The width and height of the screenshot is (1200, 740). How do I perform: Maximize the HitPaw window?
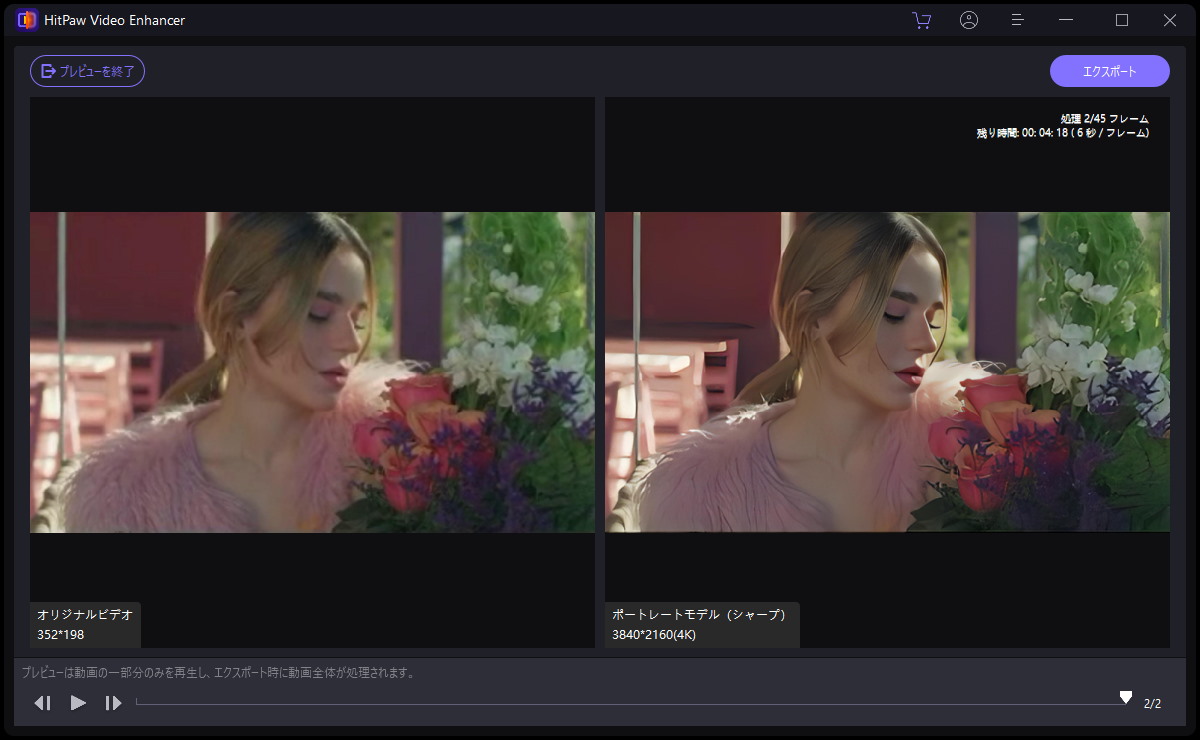[1122, 20]
